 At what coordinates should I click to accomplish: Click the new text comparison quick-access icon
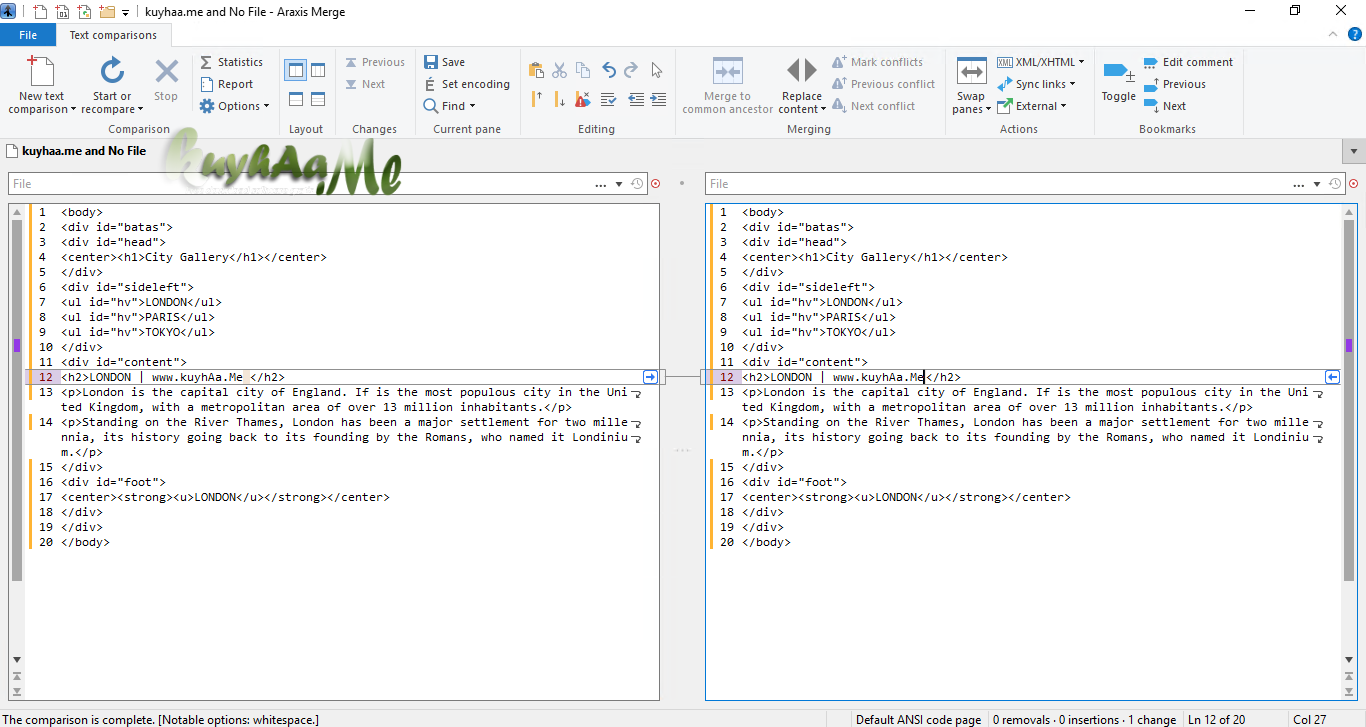40,11
